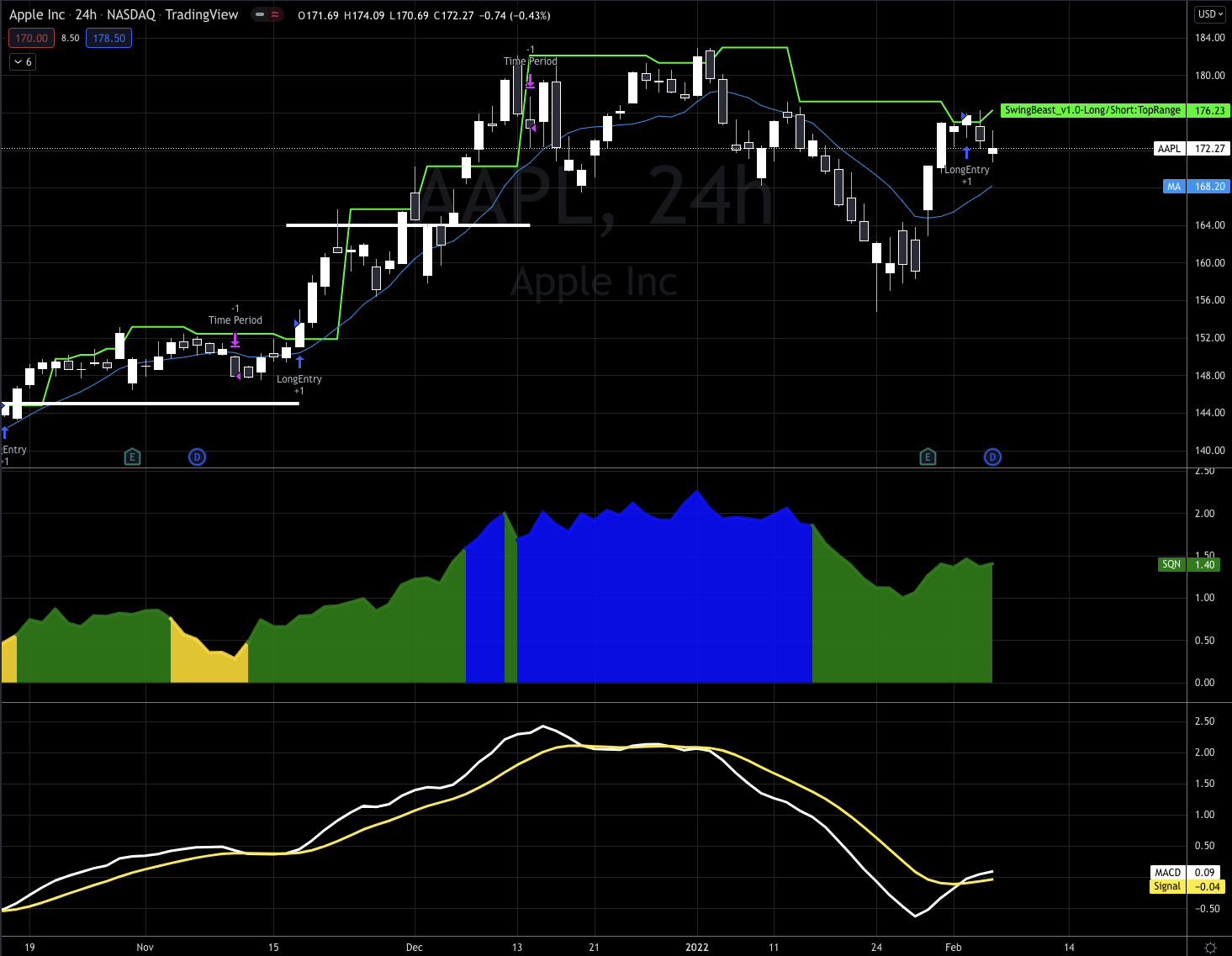Image resolution: width=1232 pixels, height=956 pixels.
Task: Click the low value L170.69
Action: pyautogui.click(x=410, y=15)
